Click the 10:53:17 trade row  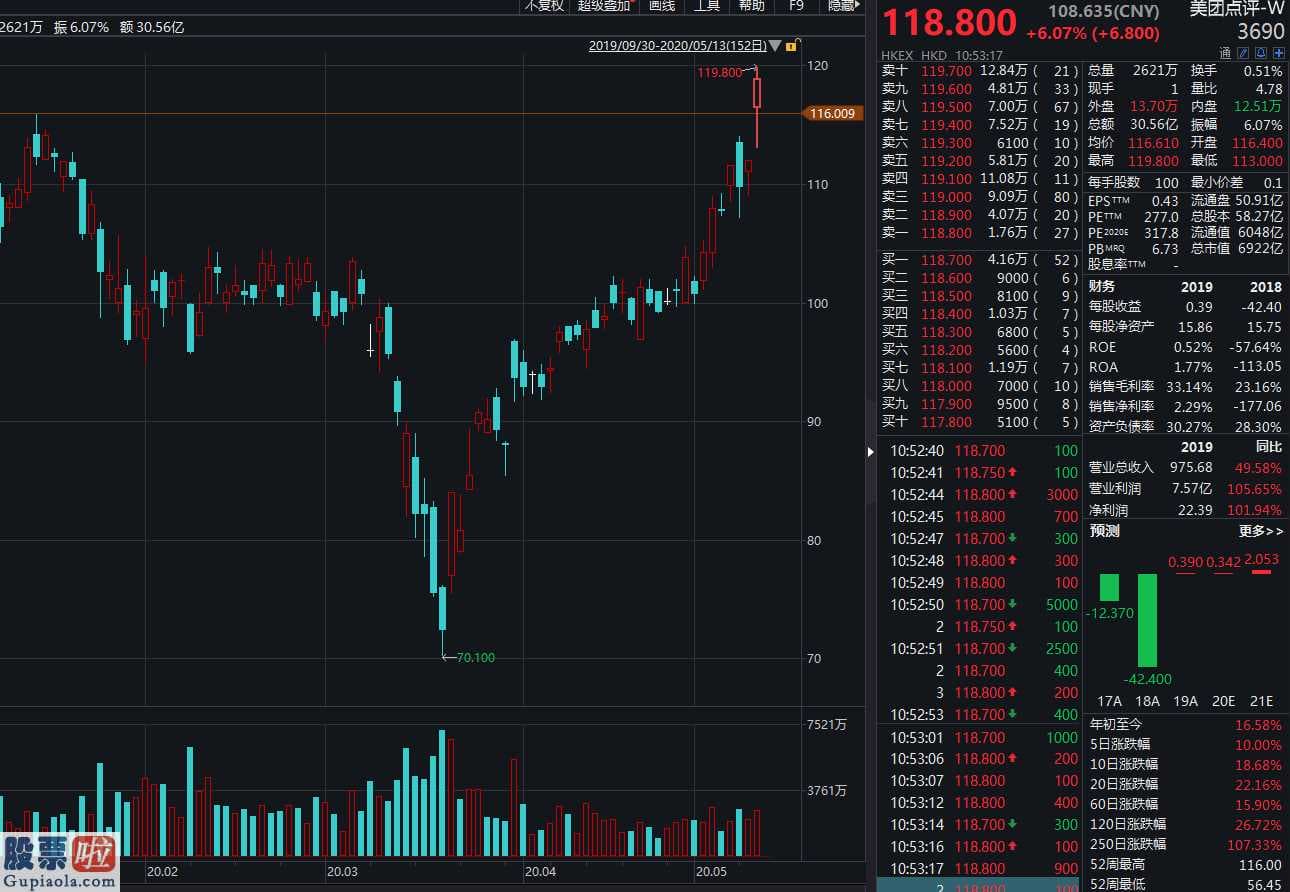click(980, 869)
